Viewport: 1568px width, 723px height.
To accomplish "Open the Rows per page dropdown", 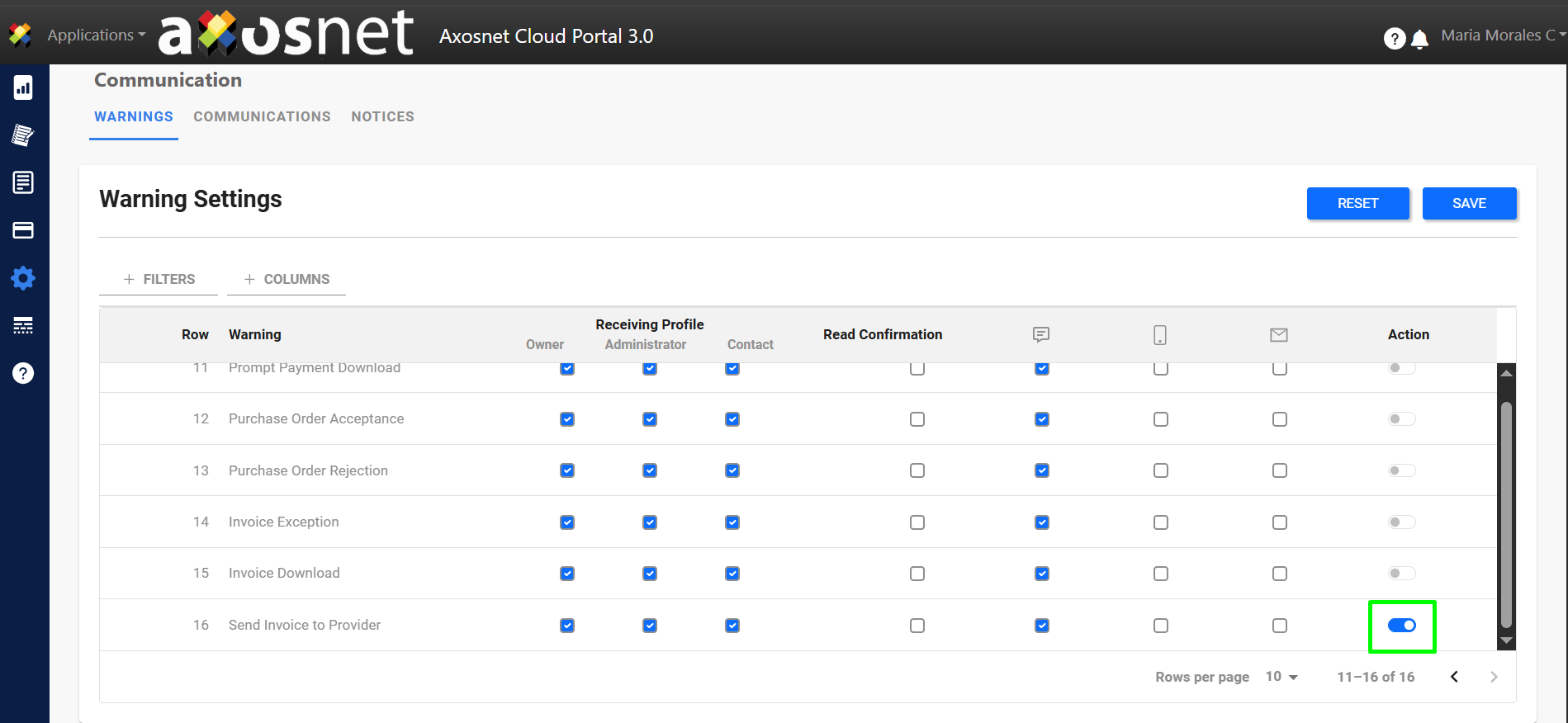I will click(x=1281, y=677).
